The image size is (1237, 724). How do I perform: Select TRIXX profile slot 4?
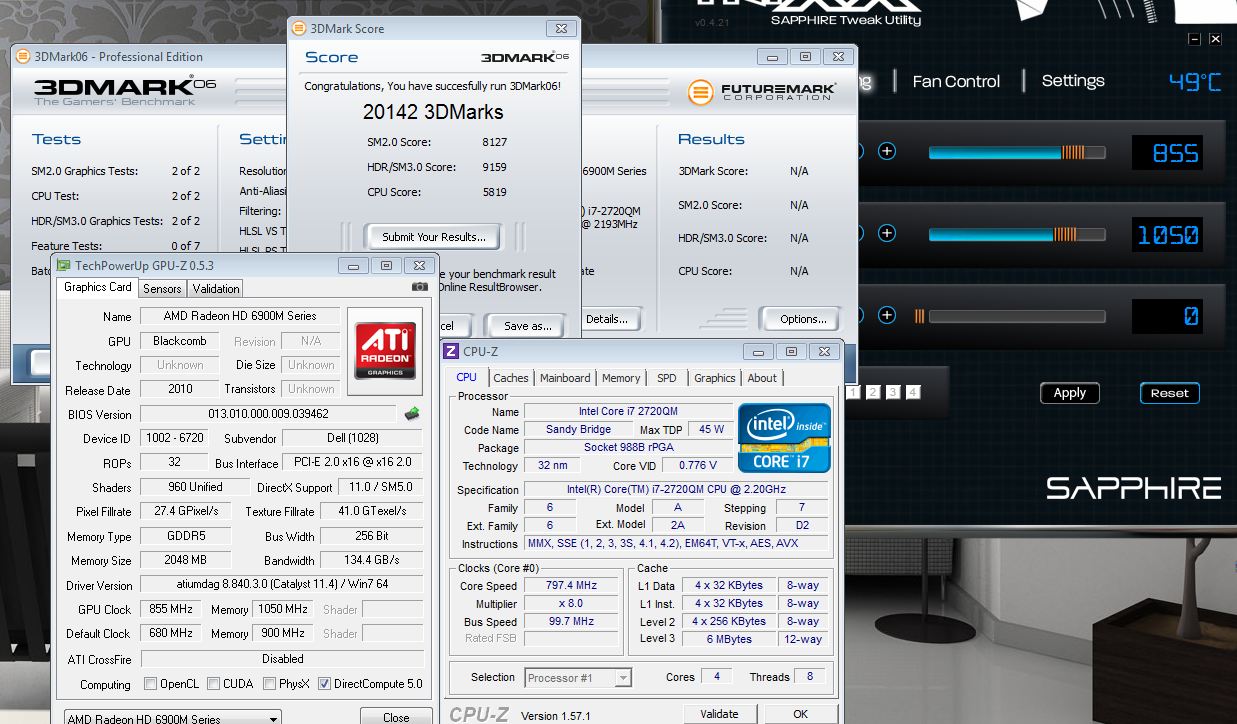[913, 392]
